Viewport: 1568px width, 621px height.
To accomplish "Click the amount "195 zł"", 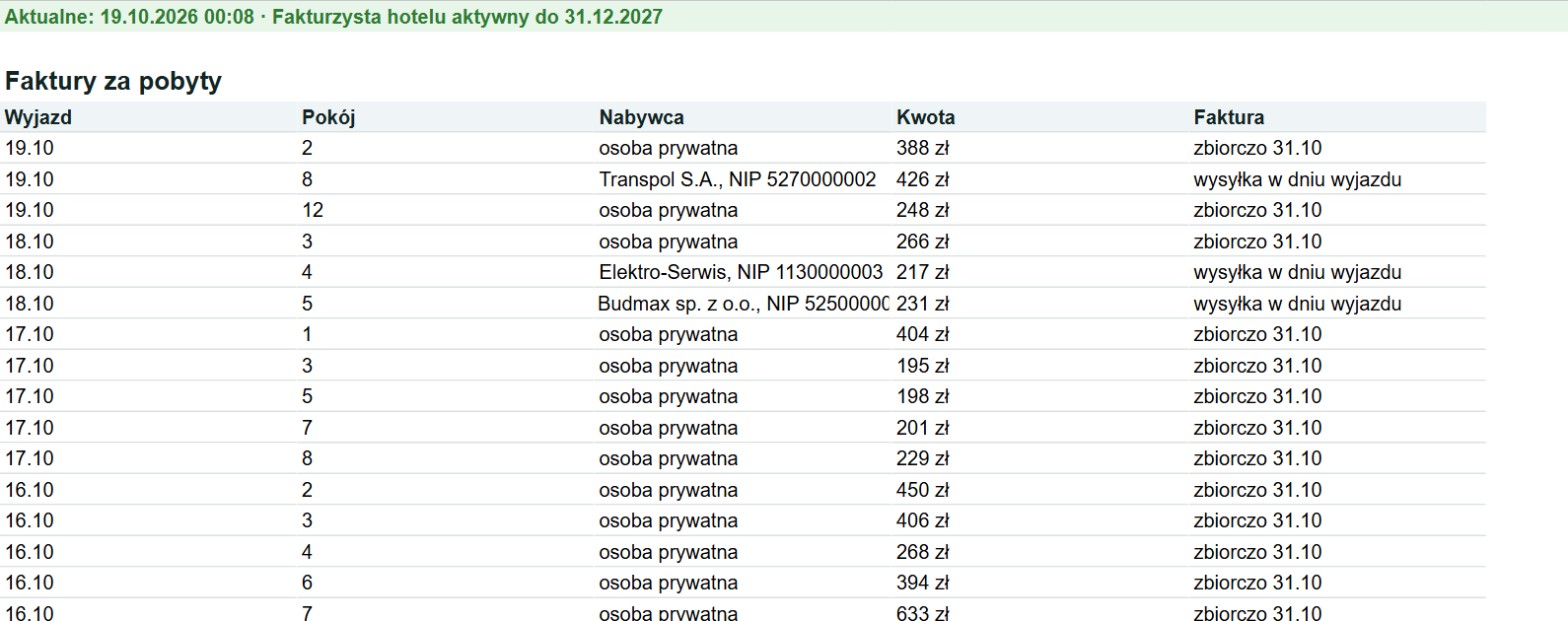I will point(923,366).
